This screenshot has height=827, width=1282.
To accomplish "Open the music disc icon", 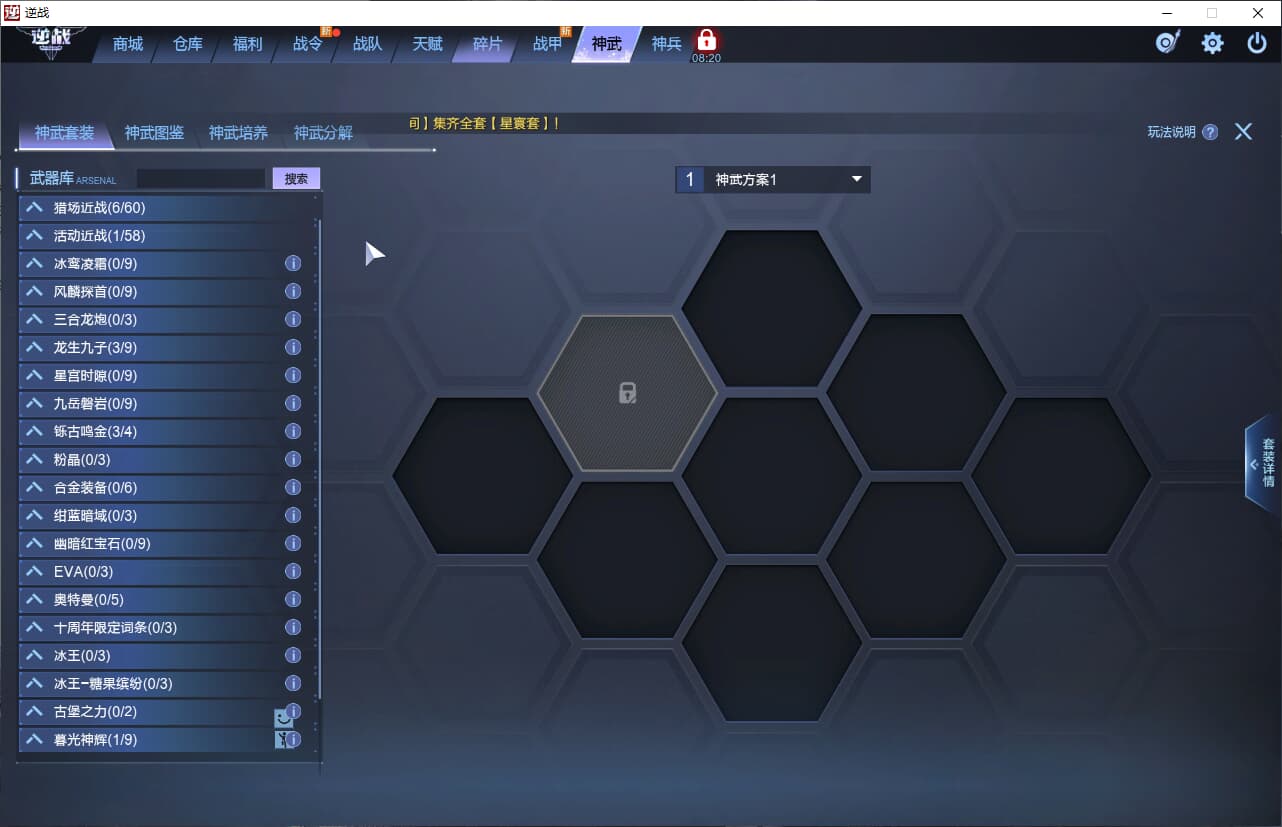I will pos(1168,43).
